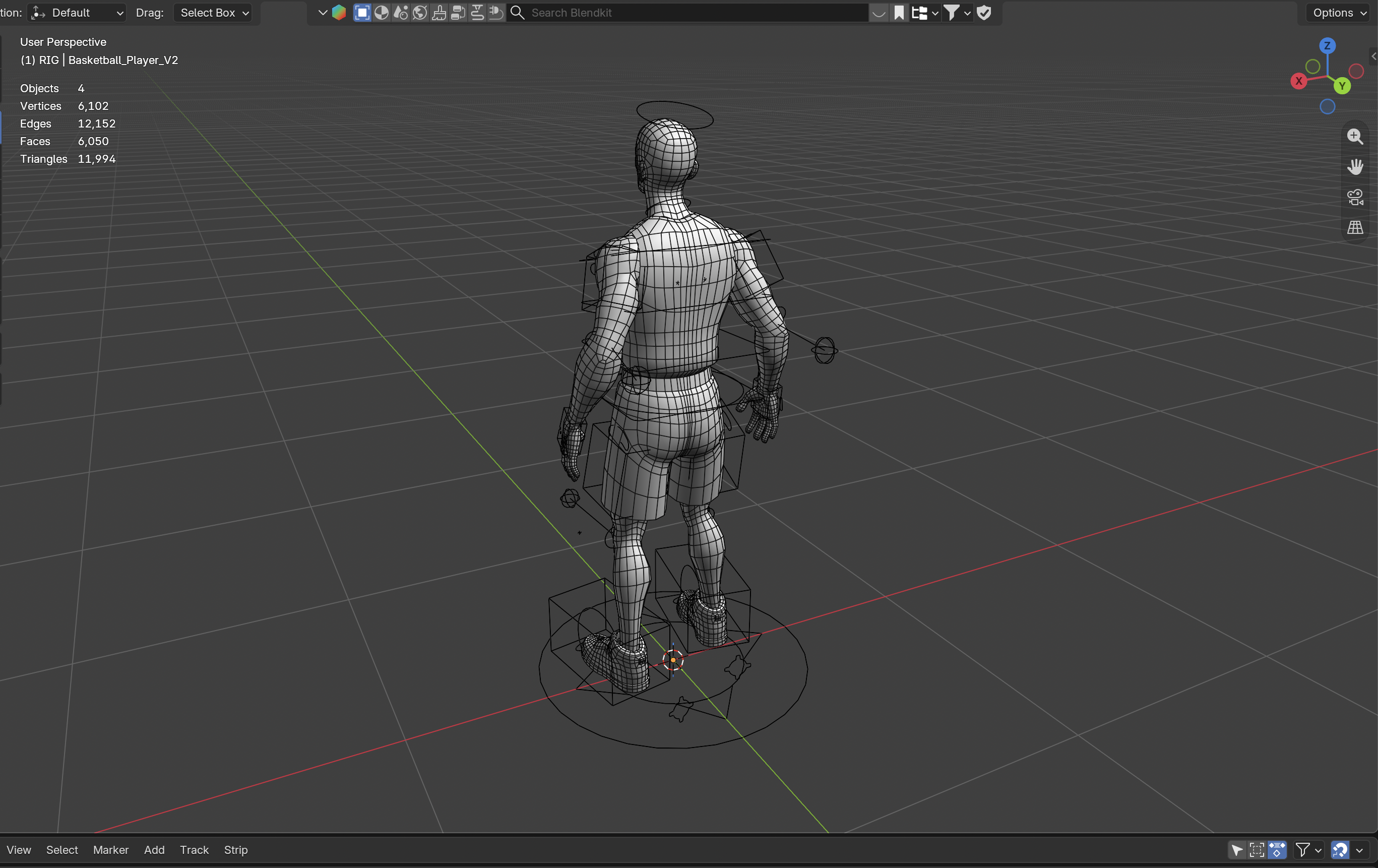This screenshot has width=1378, height=868.
Task: Open snapping options arrow beside the magnet
Action: (x=1359, y=850)
